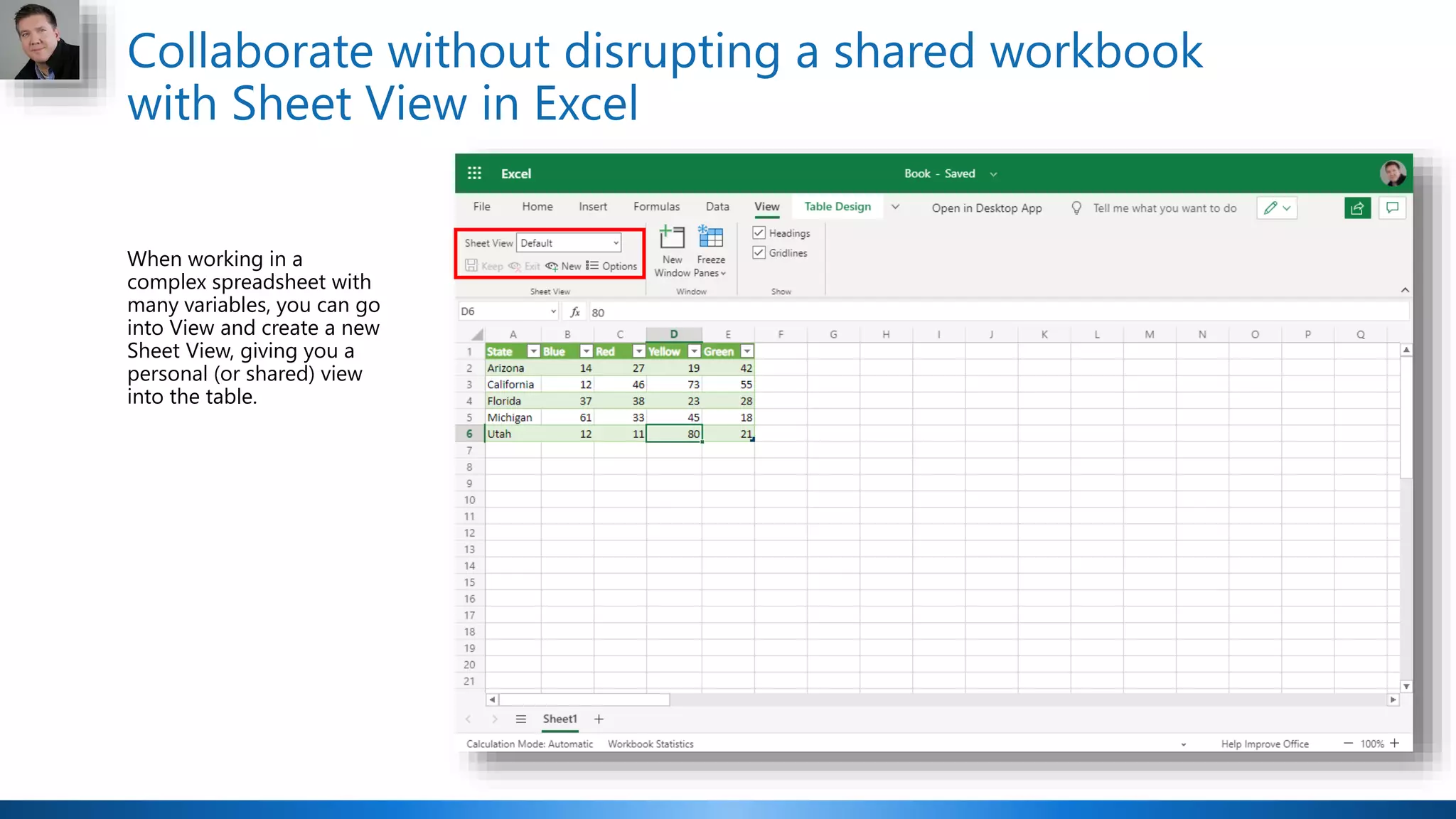
Task: Click the Name Box showing D6
Action: (508, 311)
